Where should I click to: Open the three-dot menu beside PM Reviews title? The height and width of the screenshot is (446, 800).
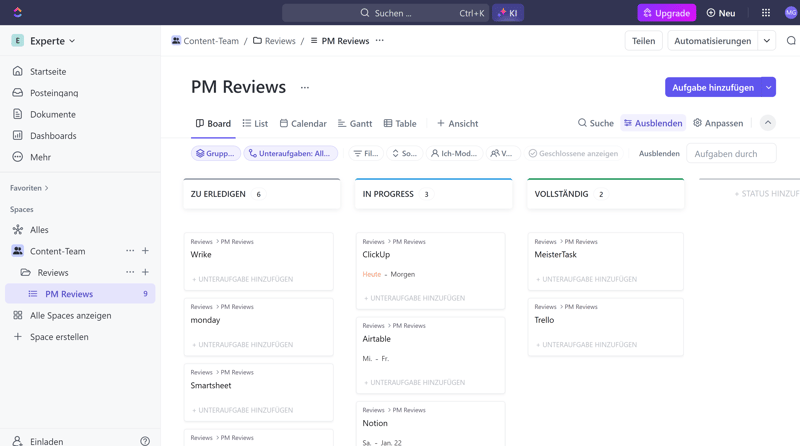pos(305,87)
